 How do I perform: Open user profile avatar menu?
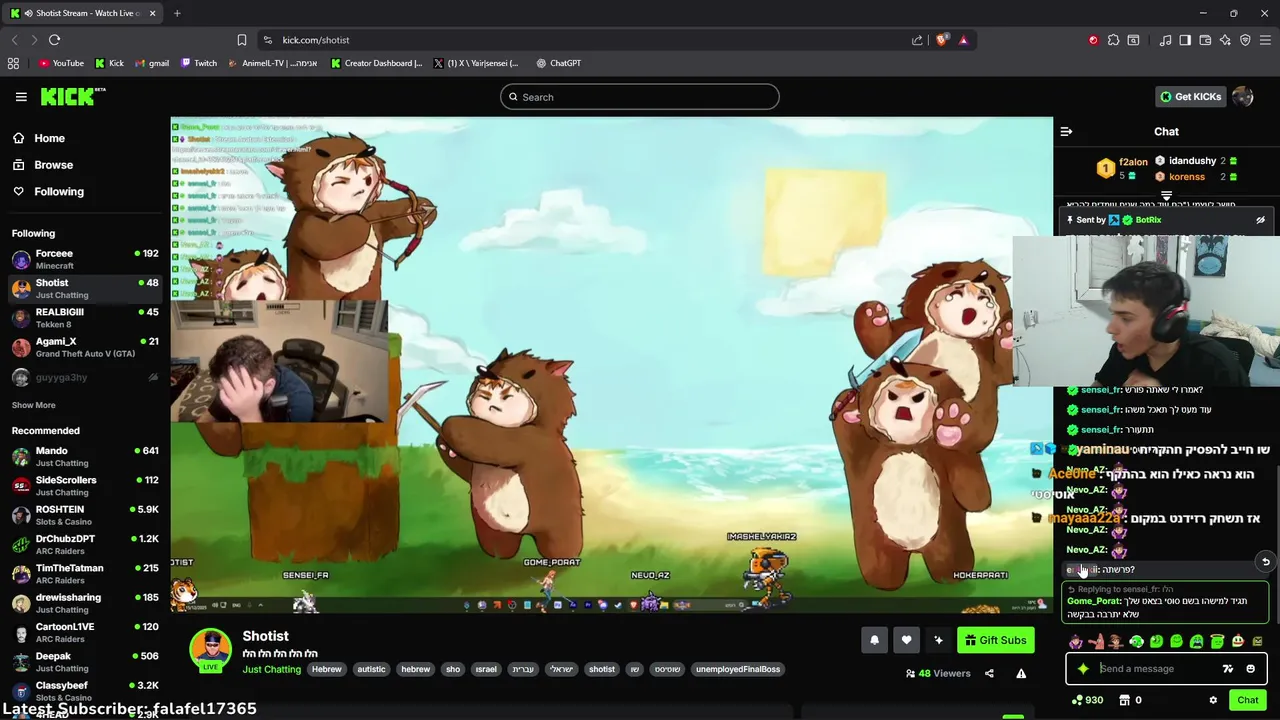coord(1243,97)
